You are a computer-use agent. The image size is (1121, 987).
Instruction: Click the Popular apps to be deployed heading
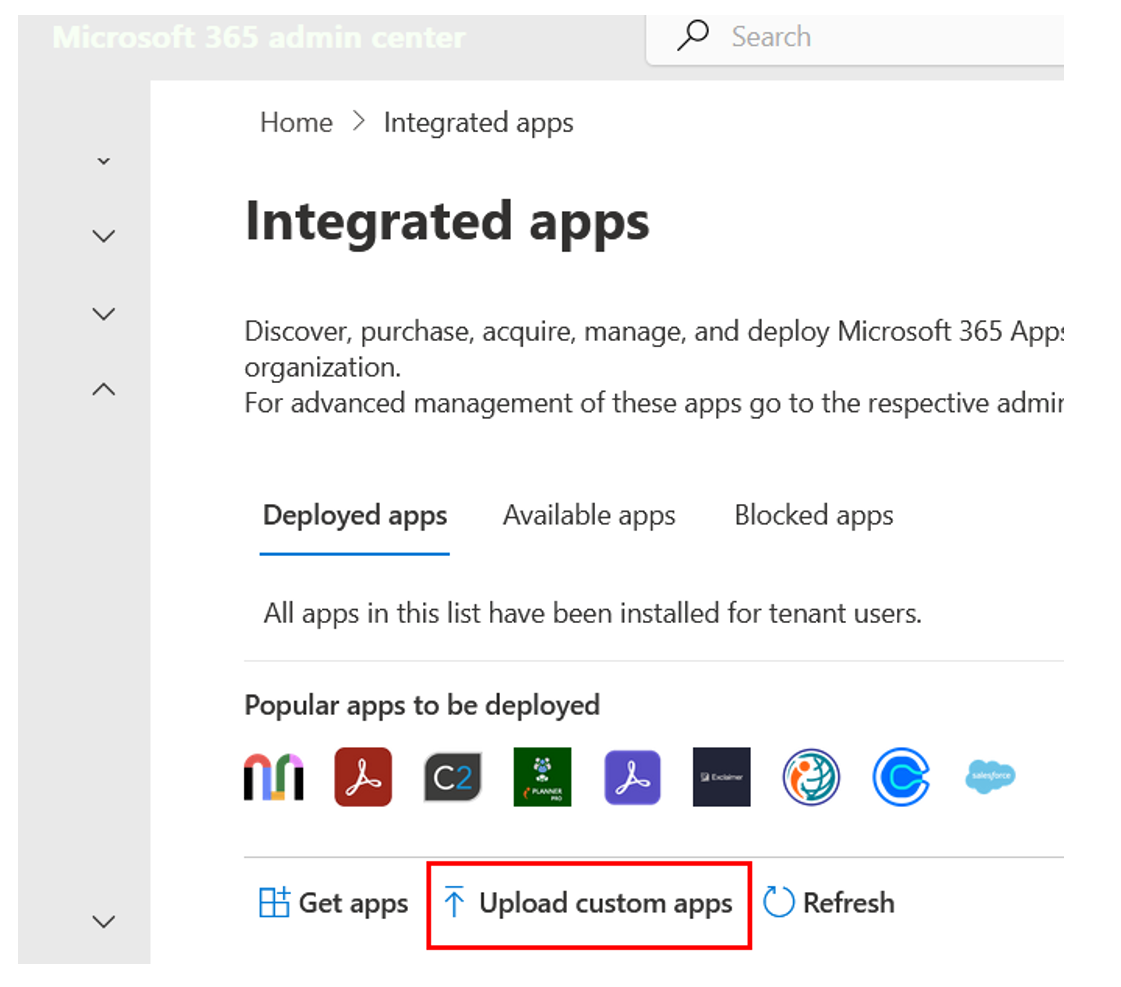pos(422,706)
